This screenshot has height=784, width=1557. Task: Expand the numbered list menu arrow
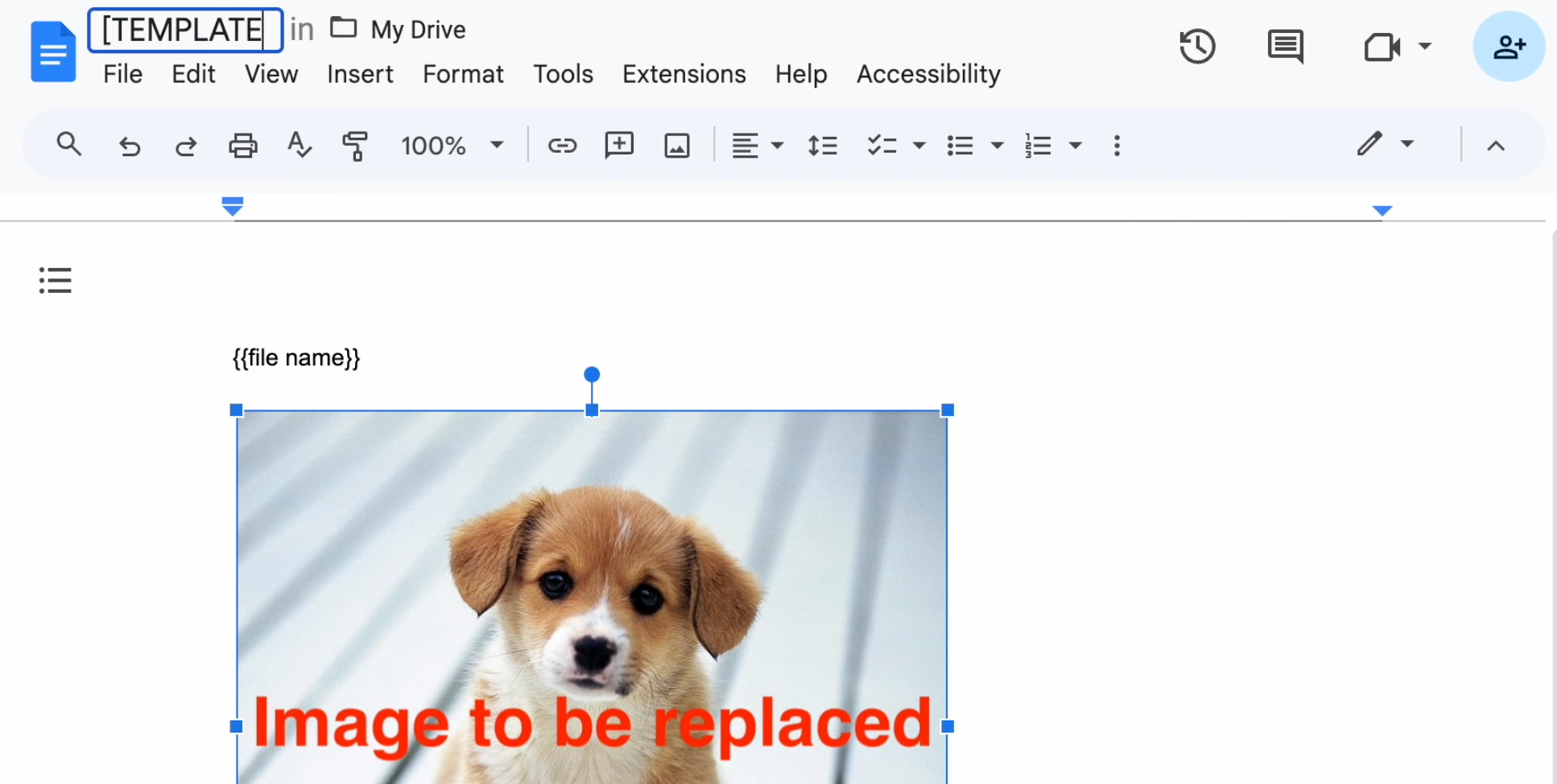(x=1075, y=146)
